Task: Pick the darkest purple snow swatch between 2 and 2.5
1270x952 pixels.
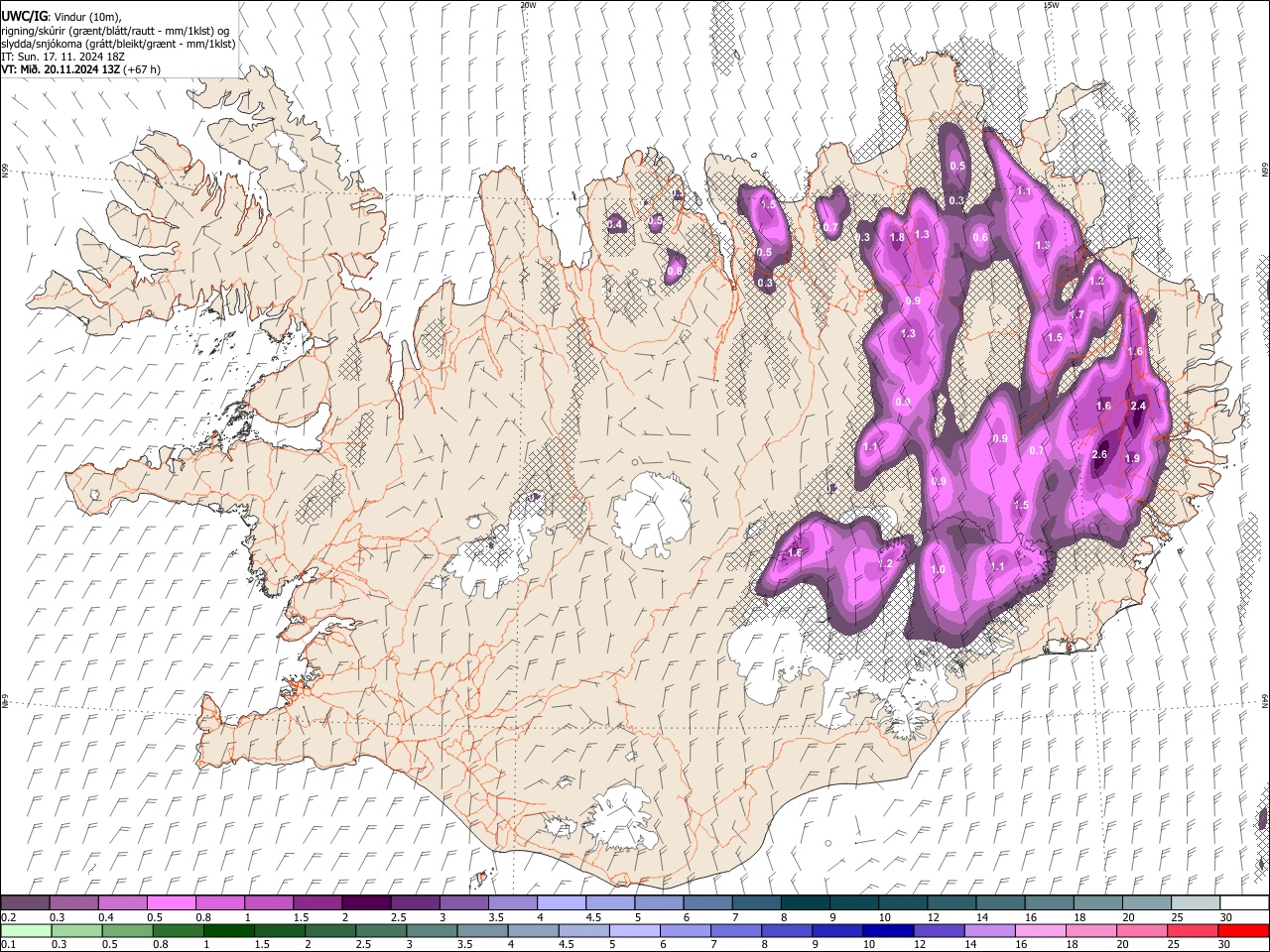Action: tap(365, 902)
